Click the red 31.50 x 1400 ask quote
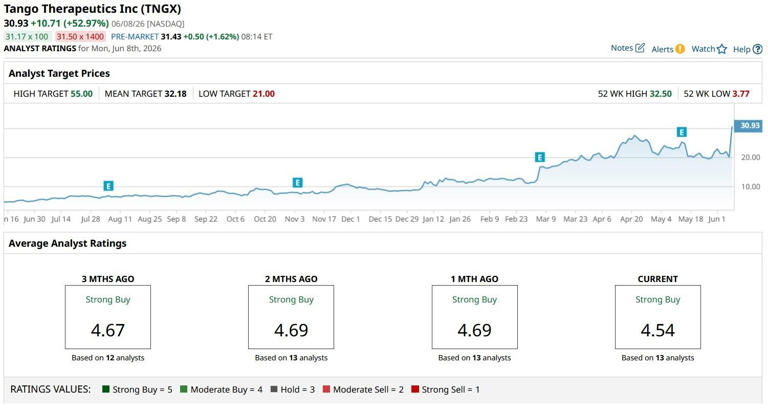The image size is (768, 410). (80, 37)
